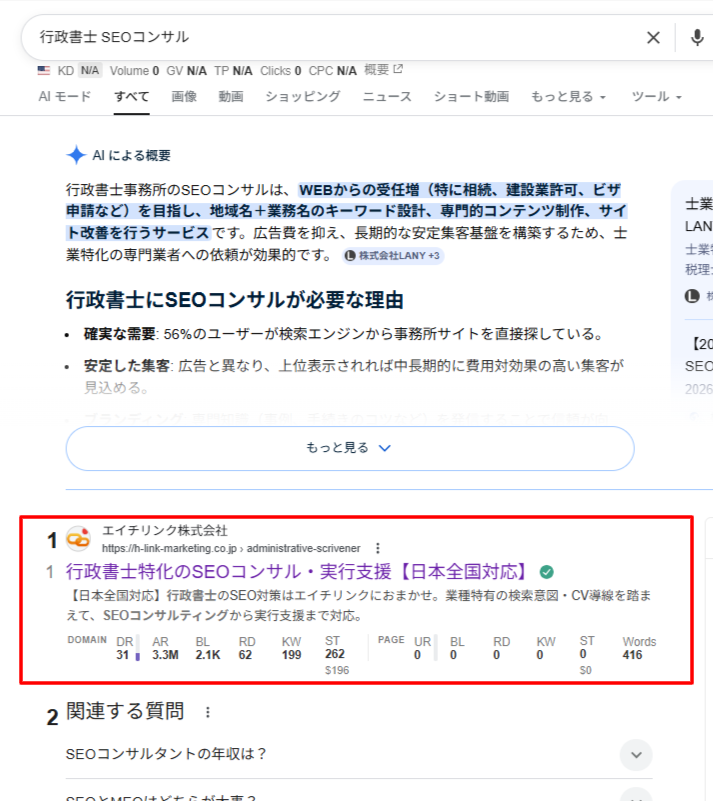Click the domain ST value 262
The height and width of the screenshot is (801, 713).
click(x=335, y=654)
